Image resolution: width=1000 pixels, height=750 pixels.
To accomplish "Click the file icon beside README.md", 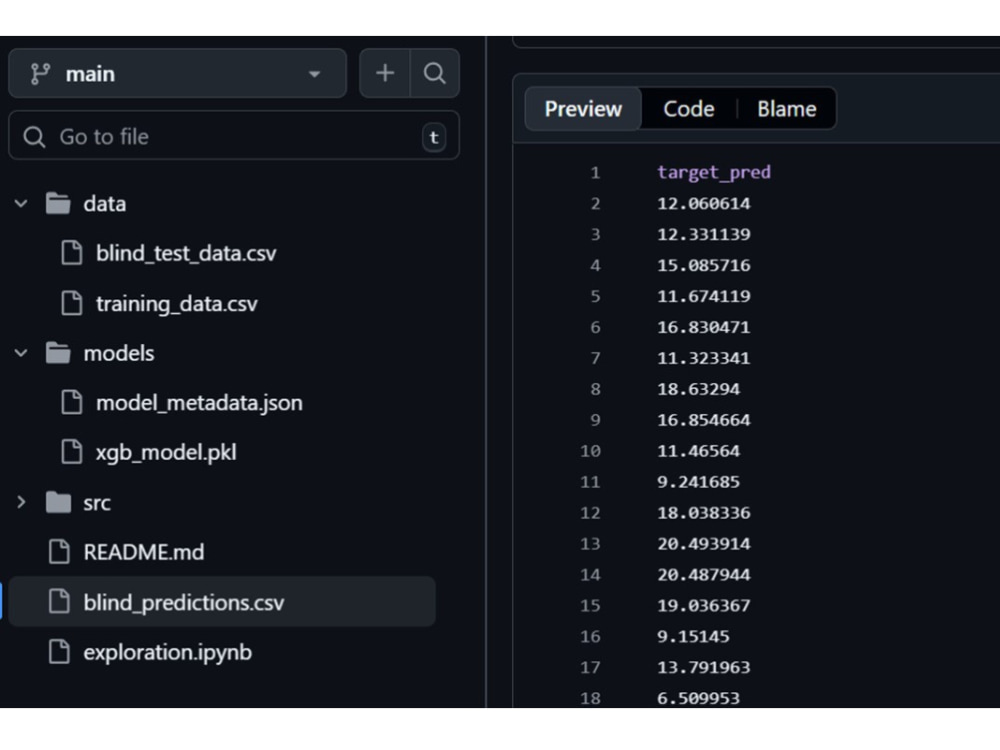I will coord(59,552).
